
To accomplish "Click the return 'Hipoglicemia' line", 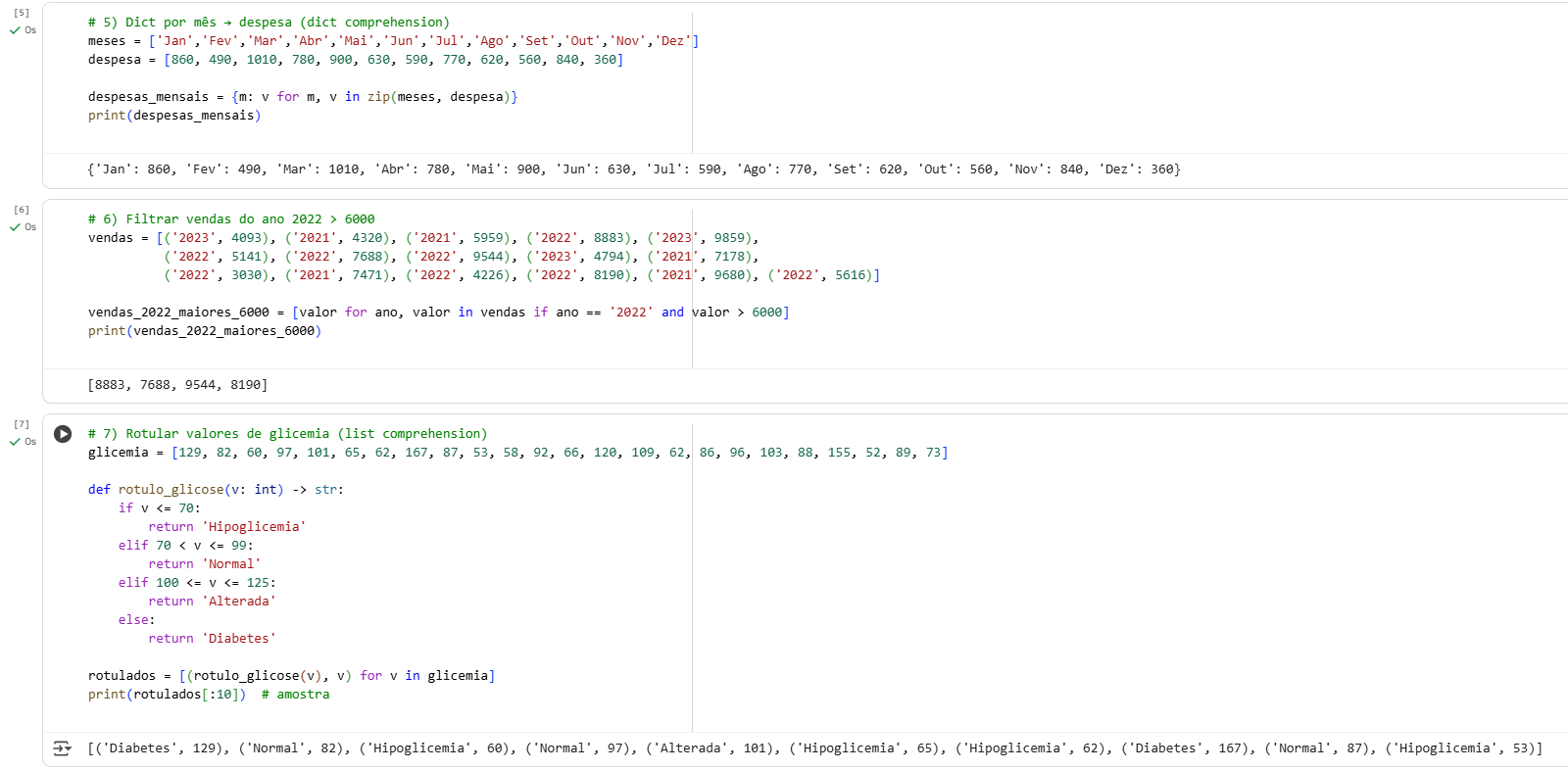I will (226, 527).
